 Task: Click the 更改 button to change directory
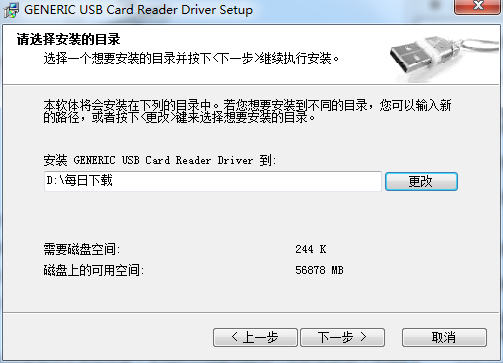(x=421, y=181)
